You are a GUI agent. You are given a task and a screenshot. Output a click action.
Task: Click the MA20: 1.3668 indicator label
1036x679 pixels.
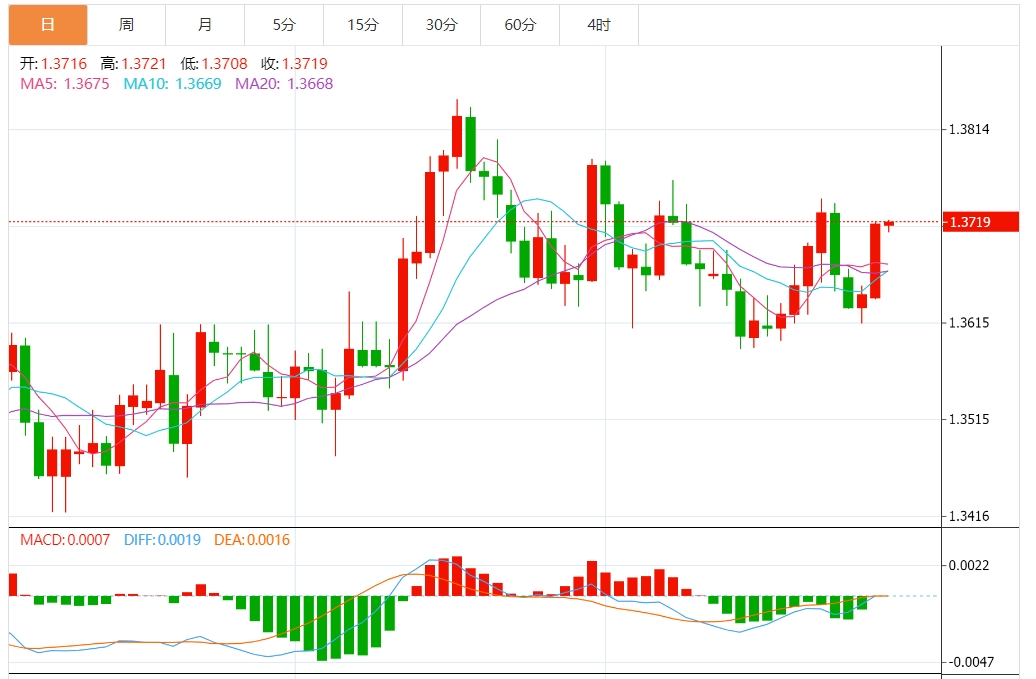pyautogui.click(x=284, y=84)
